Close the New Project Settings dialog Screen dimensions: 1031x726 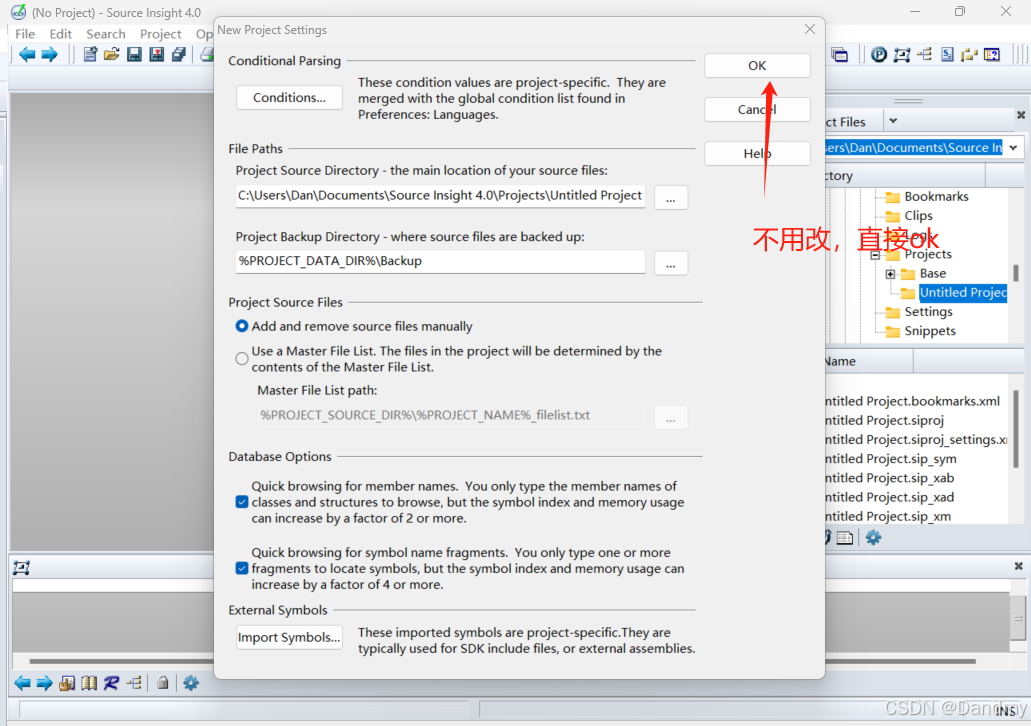[810, 30]
